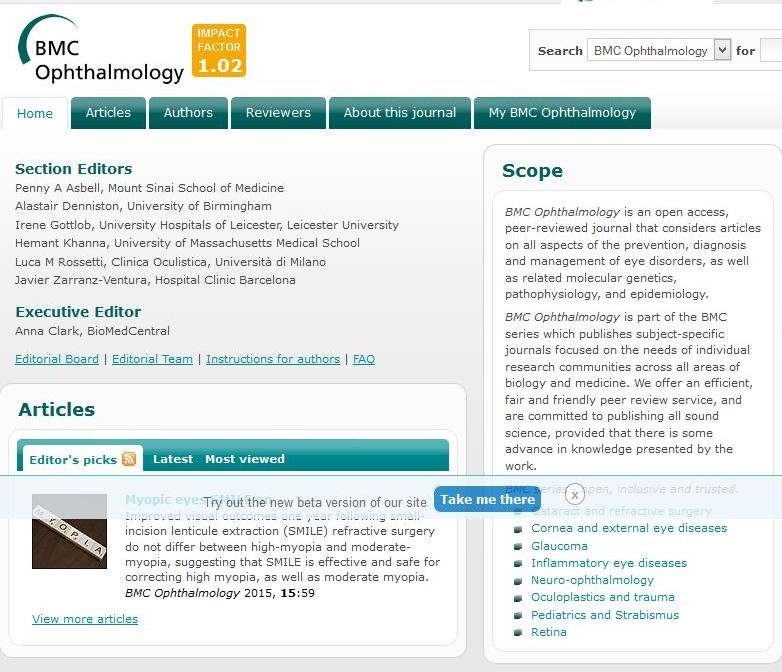The height and width of the screenshot is (672, 782).
Task: Click the Executive Editor heading
Action: click(x=78, y=312)
